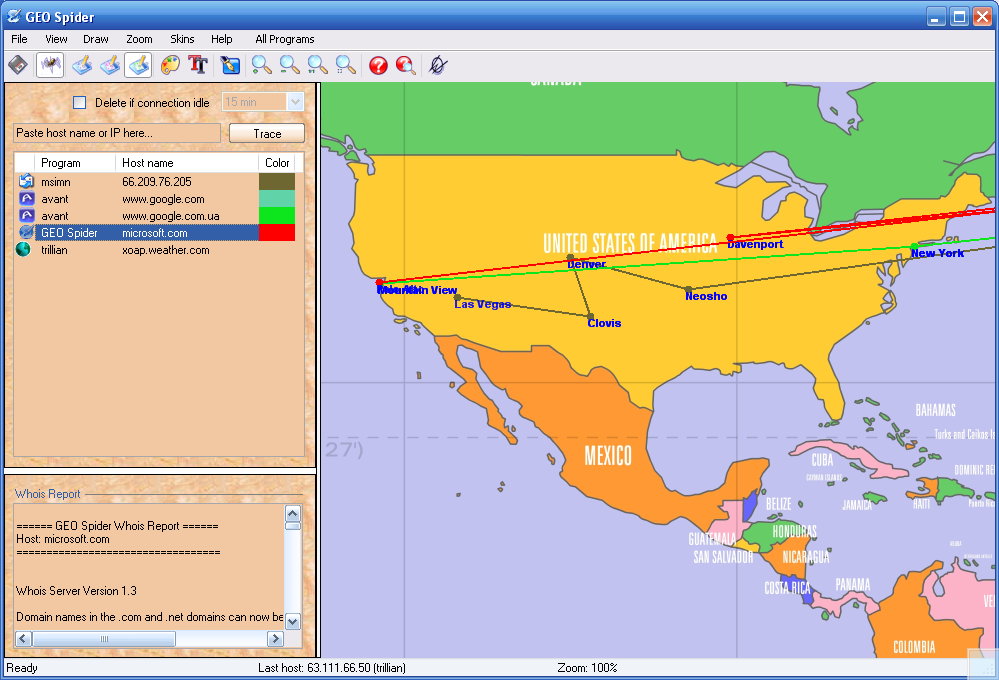Viewport: 999px width, 680px height.
Task: Click the Clovis label on map
Action: pyautogui.click(x=604, y=323)
